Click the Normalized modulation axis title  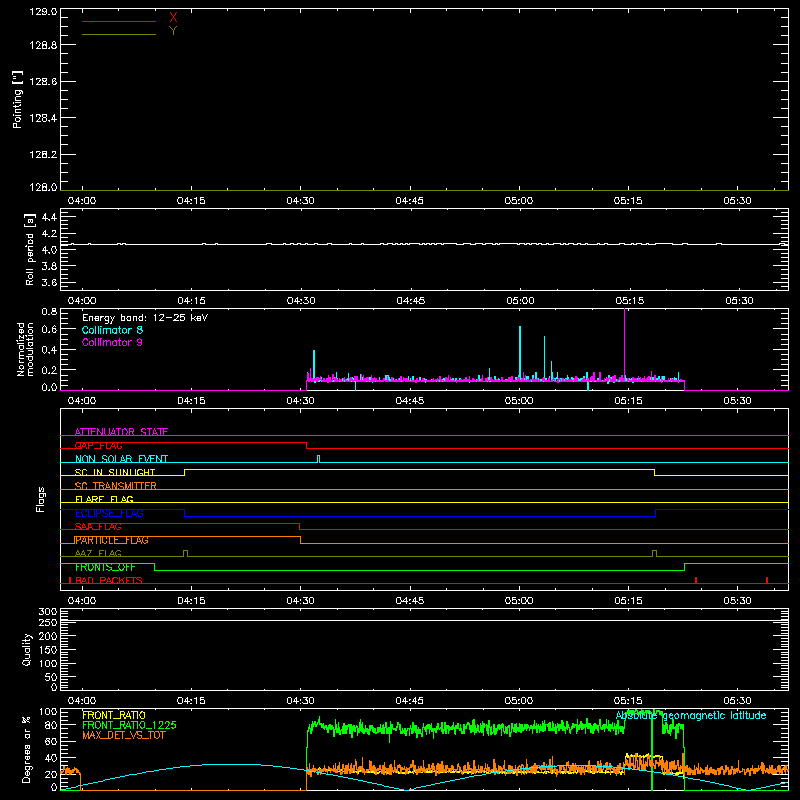pyautogui.click(x=25, y=349)
